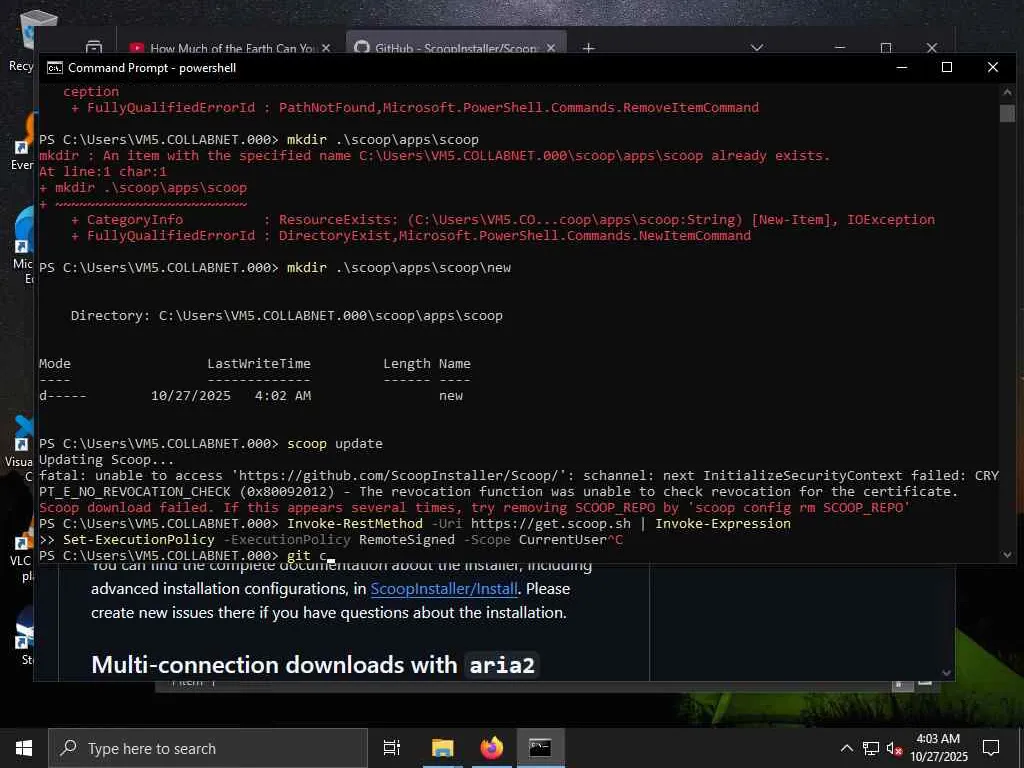Viewport: 1024px width, 768px height.
Task: Close the How Much of the Earth tab
Action: [326, 48]
